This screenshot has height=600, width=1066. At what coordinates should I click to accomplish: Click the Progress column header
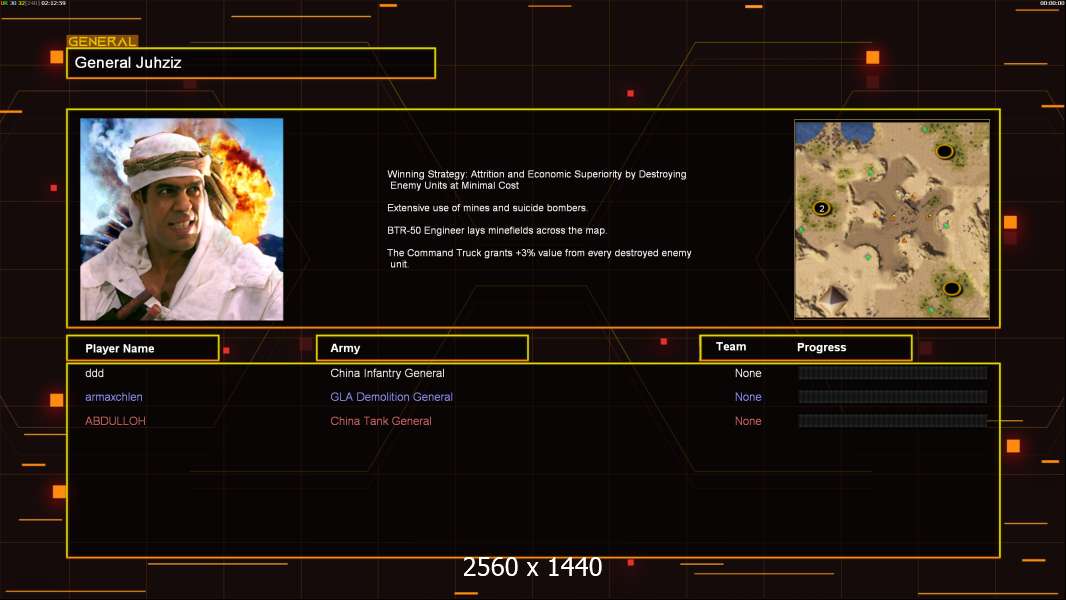(821, 347)
